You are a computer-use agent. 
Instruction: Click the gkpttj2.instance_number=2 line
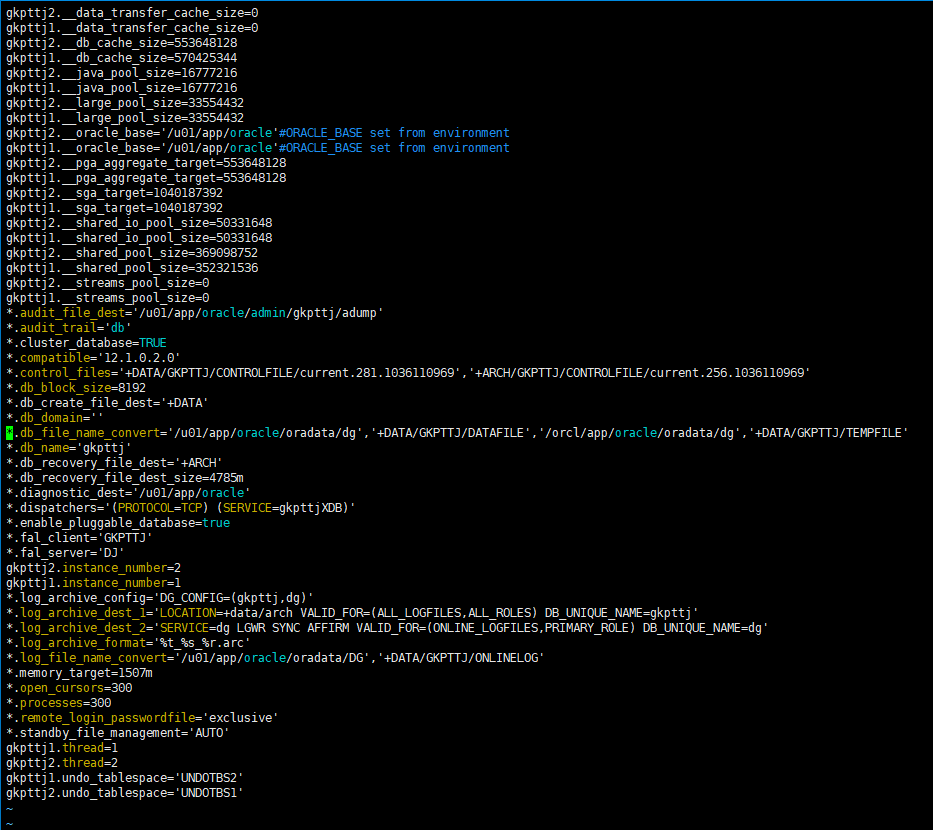(94, 568)
